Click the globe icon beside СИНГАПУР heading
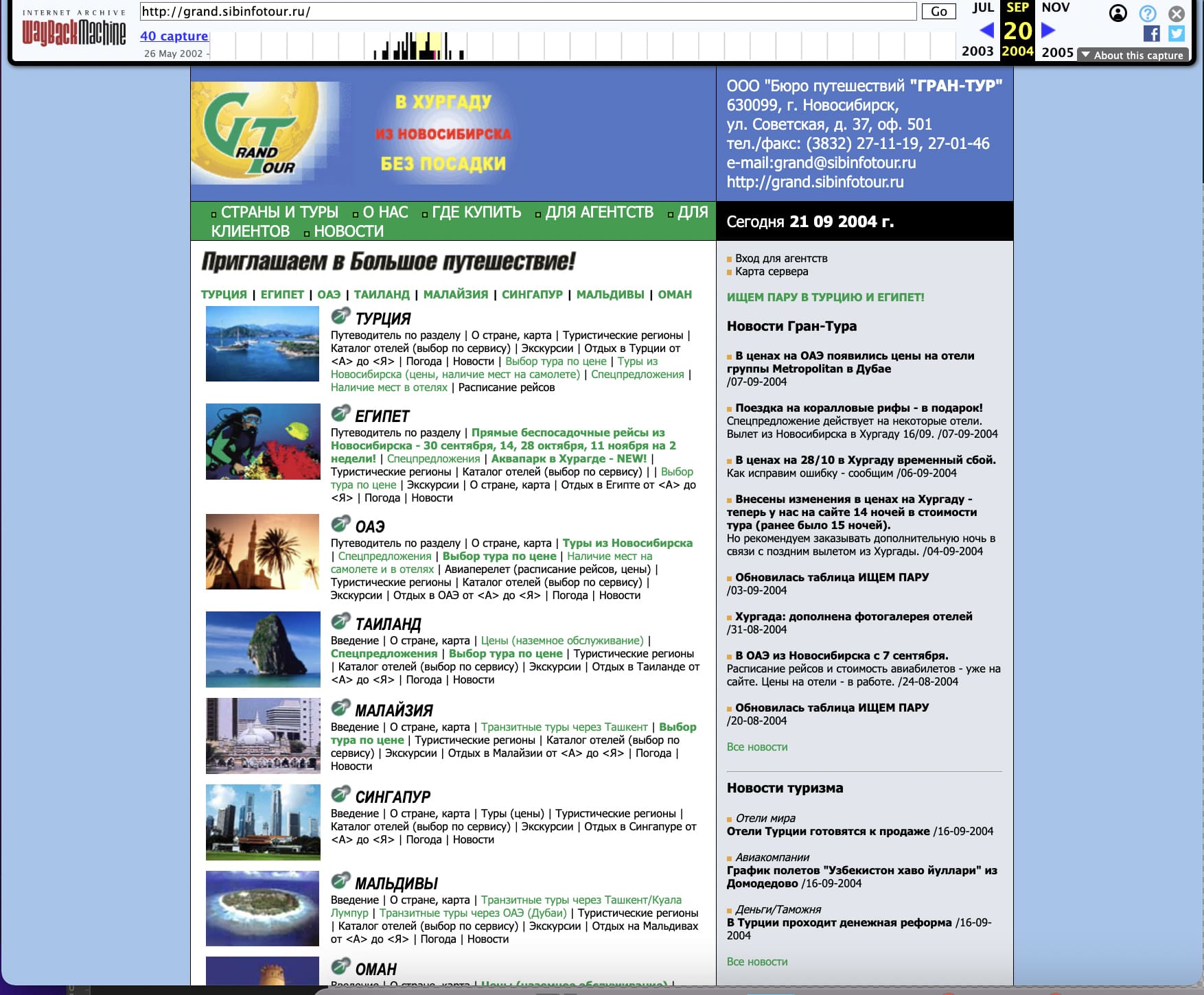The height and width of the screenshot is (995, 1204). pos(340,795)
